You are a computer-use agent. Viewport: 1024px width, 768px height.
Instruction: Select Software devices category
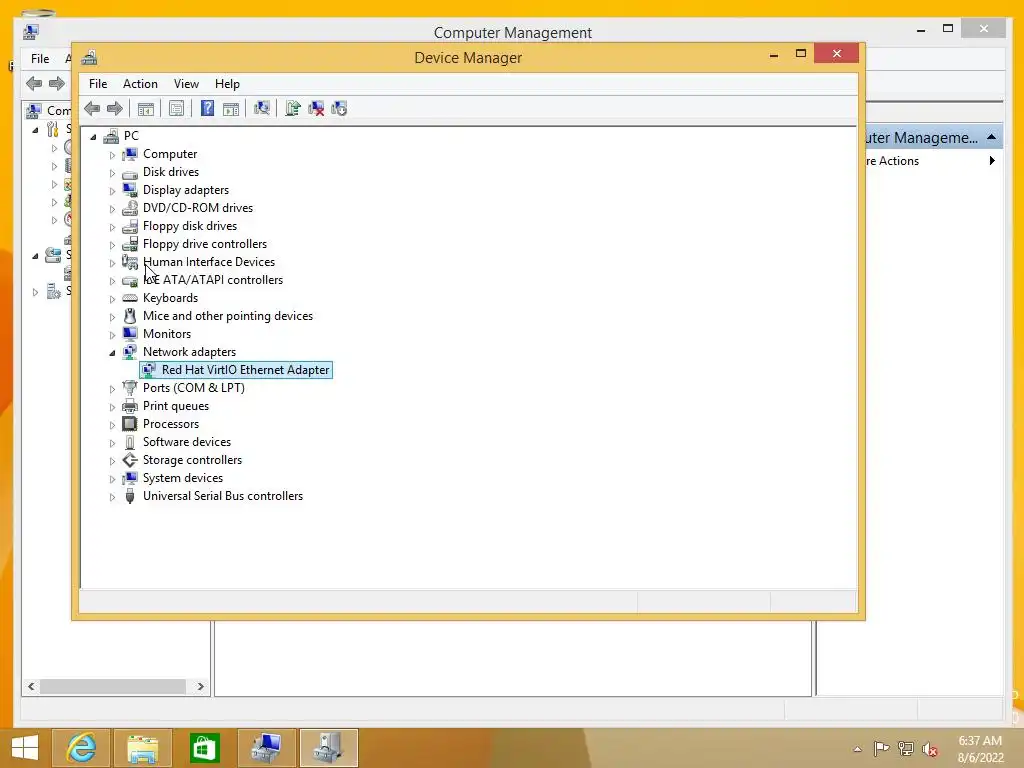pyautogui.click(x=187, y=442)
